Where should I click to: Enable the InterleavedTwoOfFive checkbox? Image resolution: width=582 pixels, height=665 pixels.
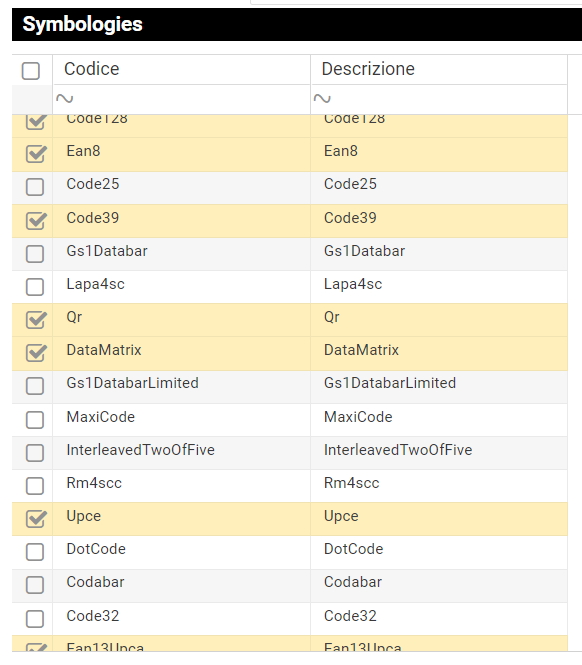tap(35, 453)
